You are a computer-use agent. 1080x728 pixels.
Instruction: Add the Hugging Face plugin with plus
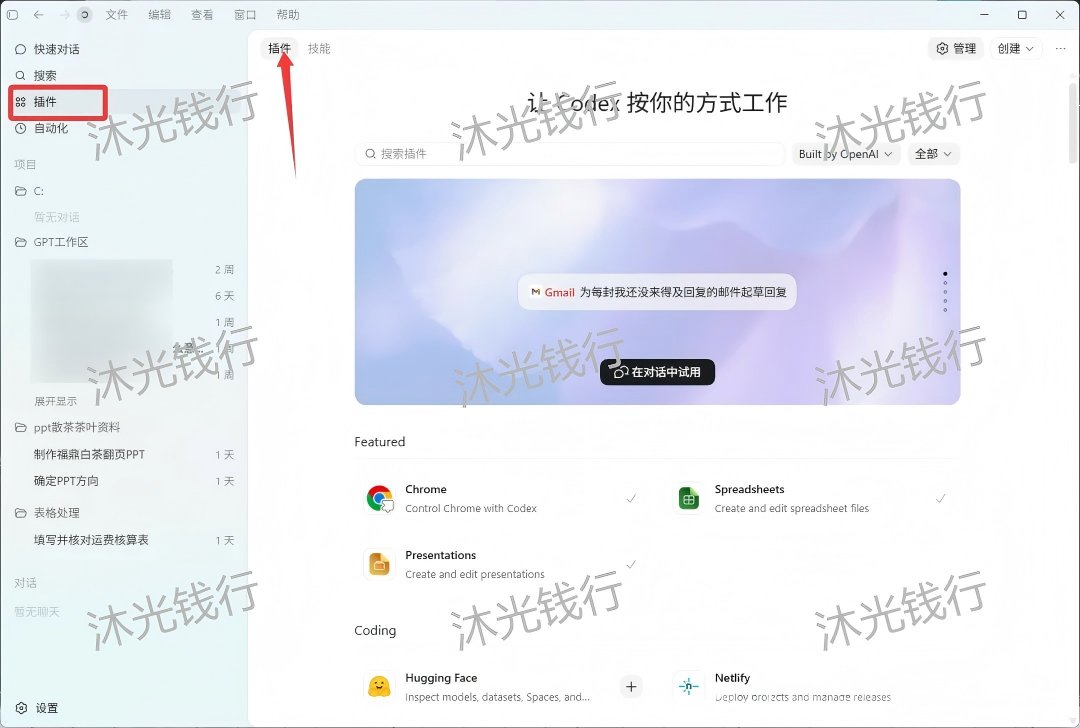(x=631, y=687)
